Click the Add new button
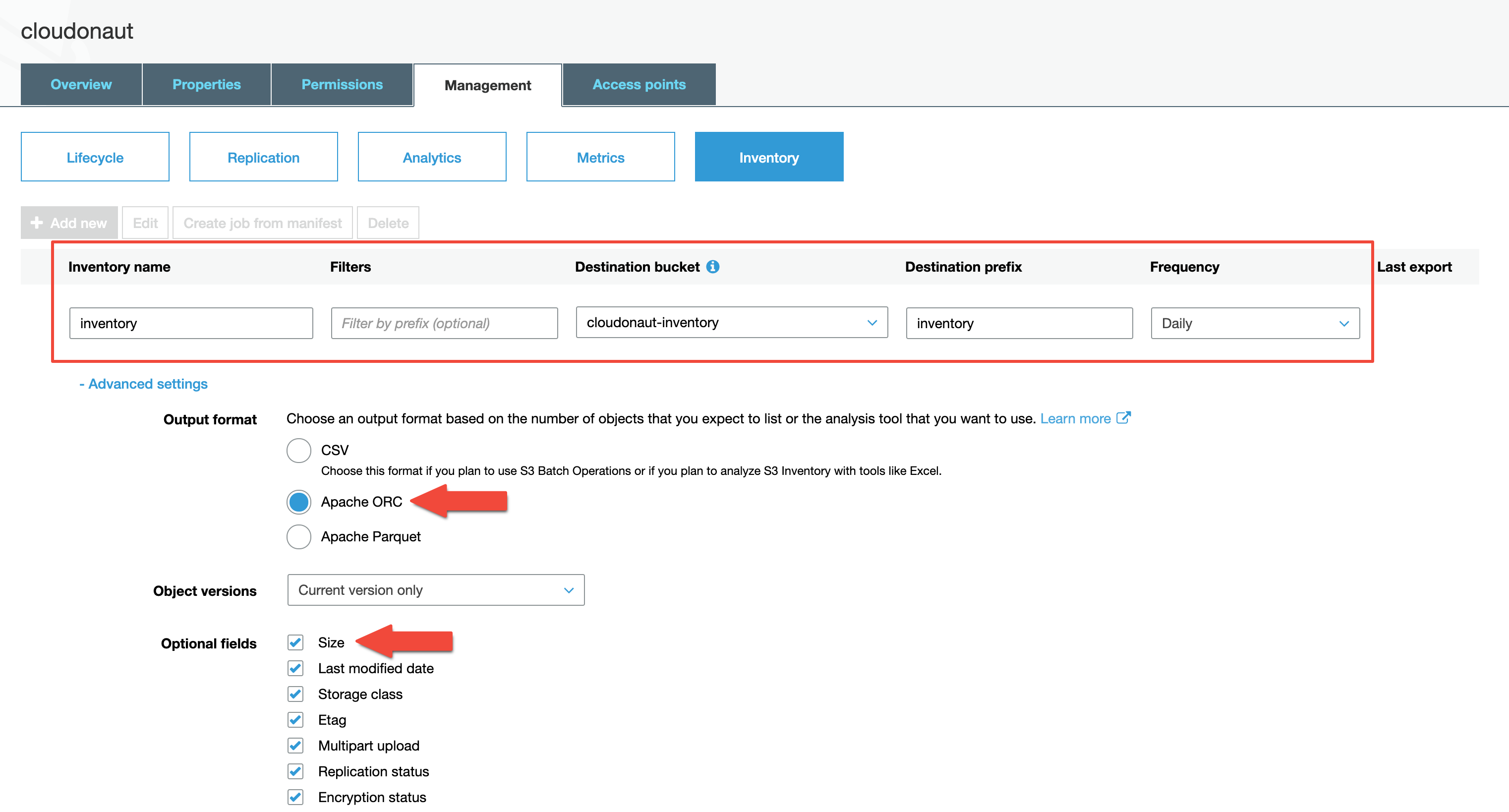The width and height of the screenshot is (1509, 812). [69, 223]
